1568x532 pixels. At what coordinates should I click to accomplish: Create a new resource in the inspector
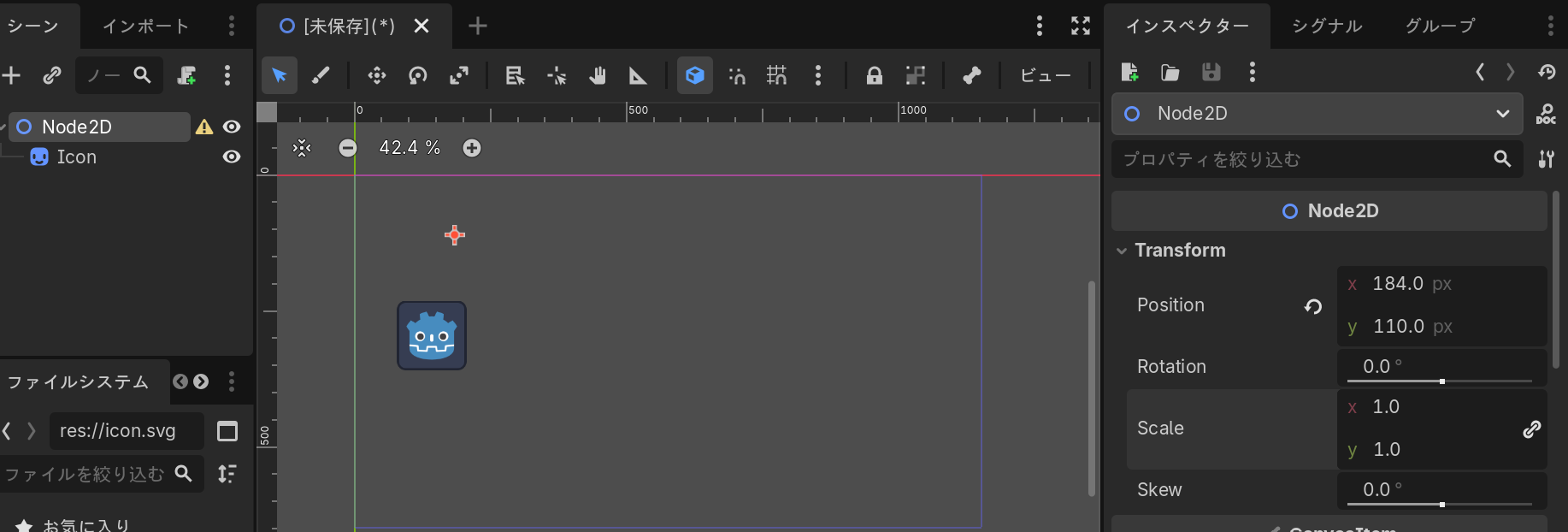tap(1129, 72)
